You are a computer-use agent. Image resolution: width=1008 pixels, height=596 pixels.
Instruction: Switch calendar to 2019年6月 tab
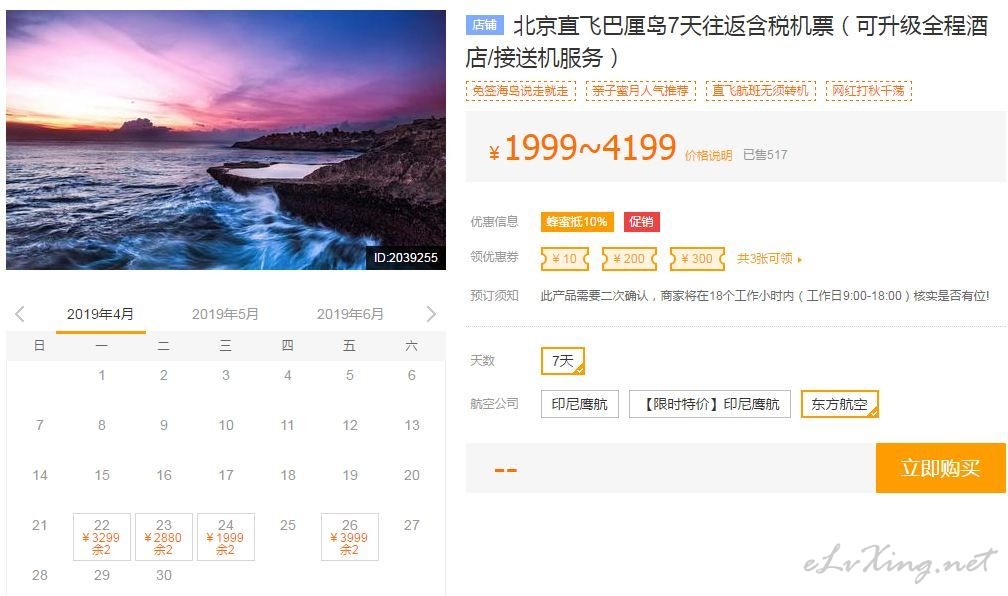pos(350,314)
